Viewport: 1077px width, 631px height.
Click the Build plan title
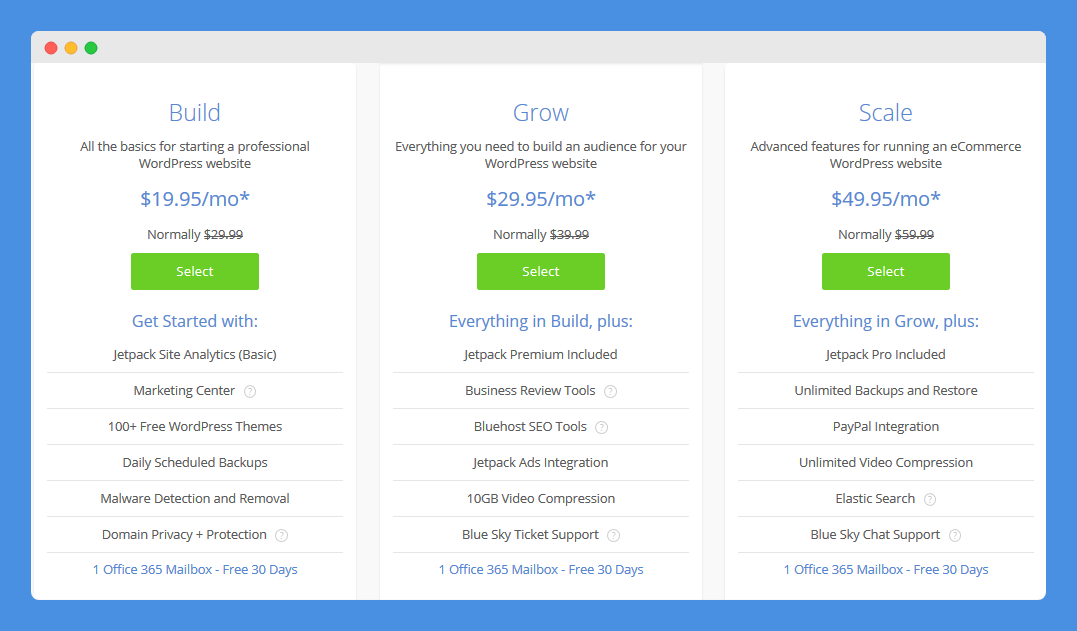point(195,113)
